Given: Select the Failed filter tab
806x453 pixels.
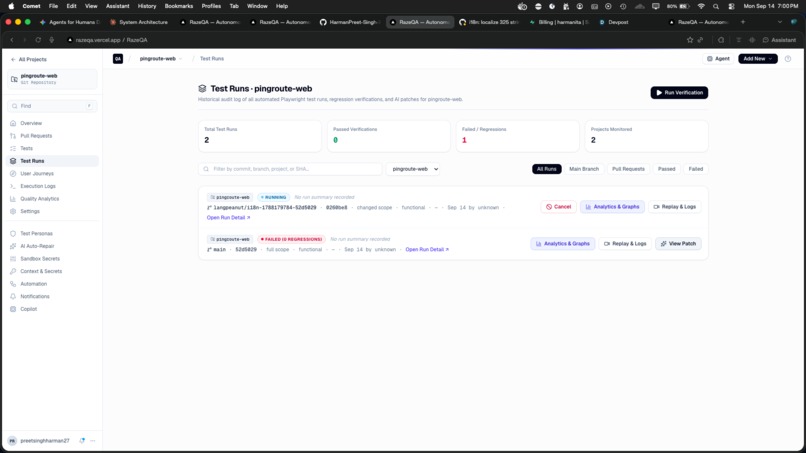Looking at the screenshot, I should point(695,169).
